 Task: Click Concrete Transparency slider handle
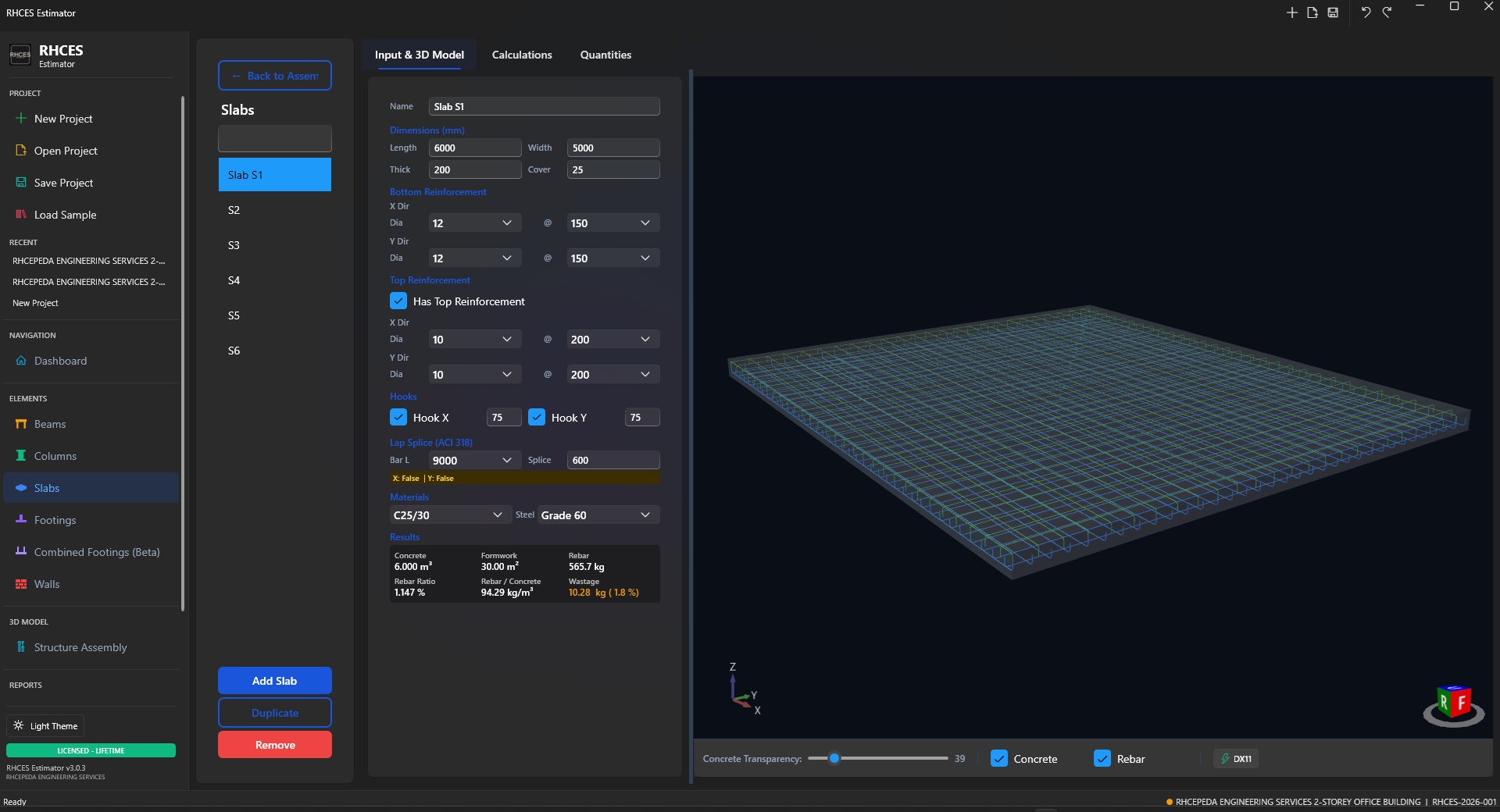click(834, 758)
